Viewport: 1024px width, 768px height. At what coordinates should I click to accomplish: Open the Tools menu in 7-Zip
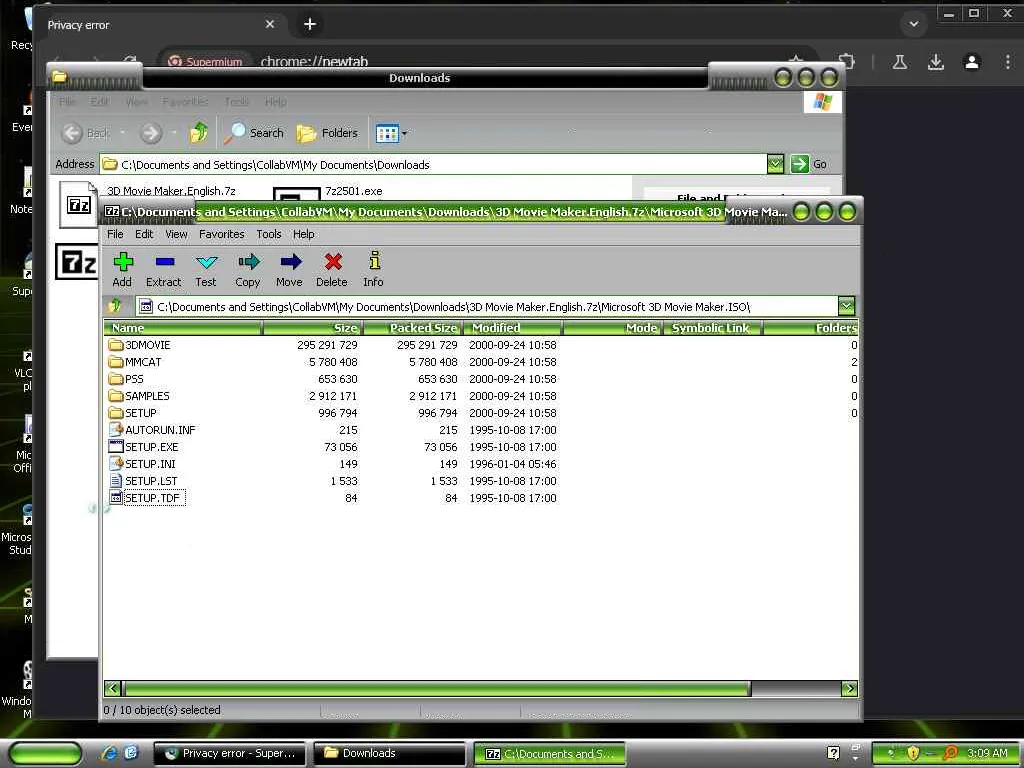coord(268,234)
